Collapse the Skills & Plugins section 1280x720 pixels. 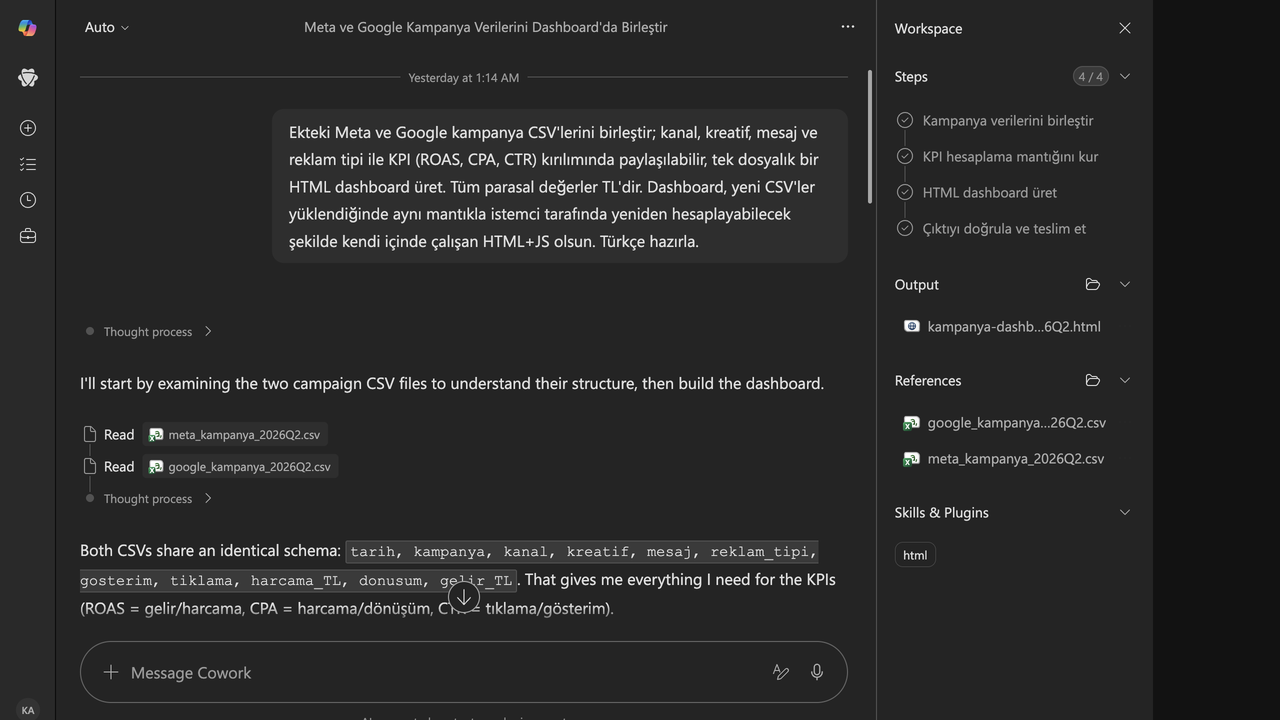click(x=1125, y=512)
